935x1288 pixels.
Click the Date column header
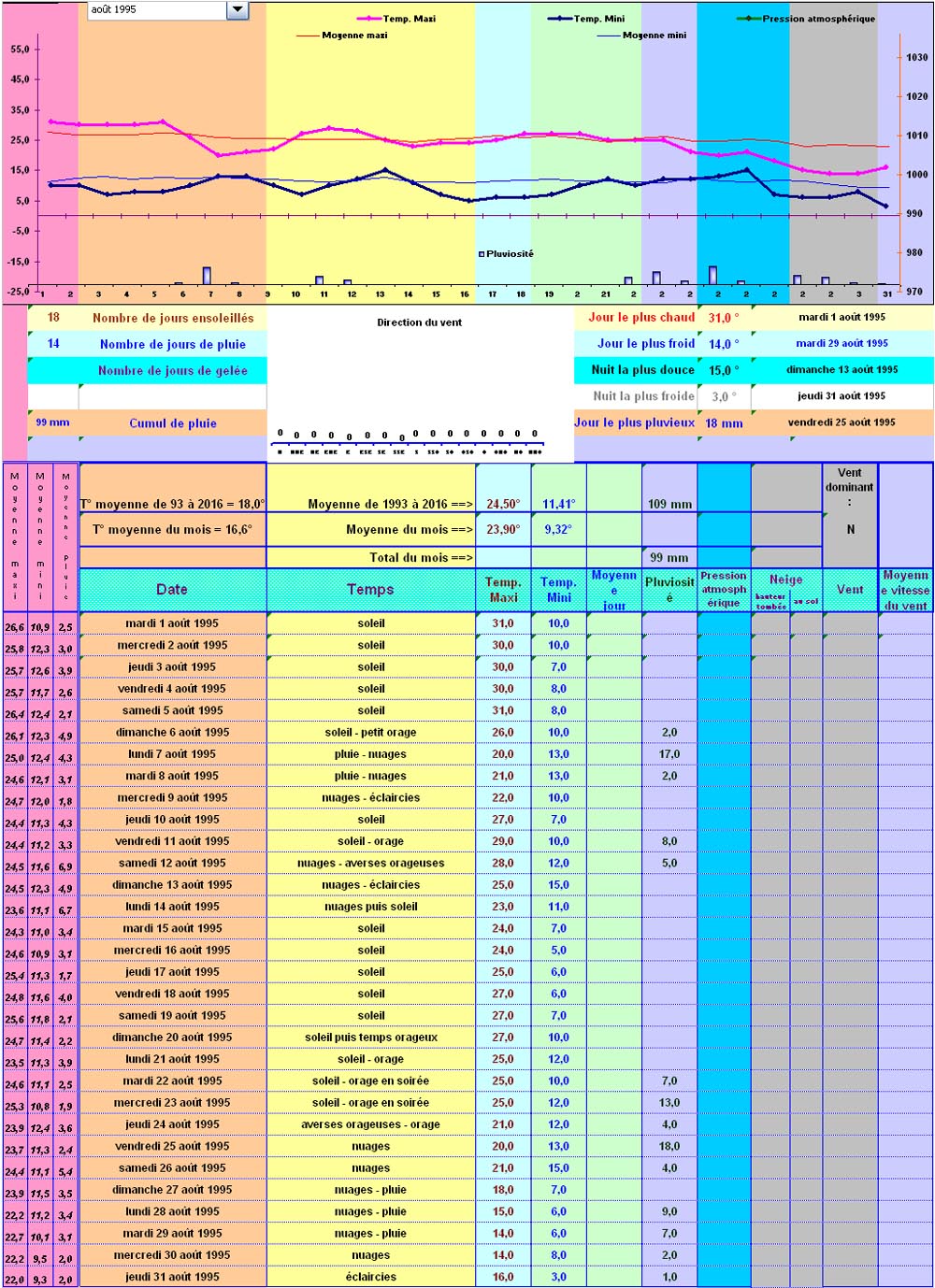pos(172,590)
